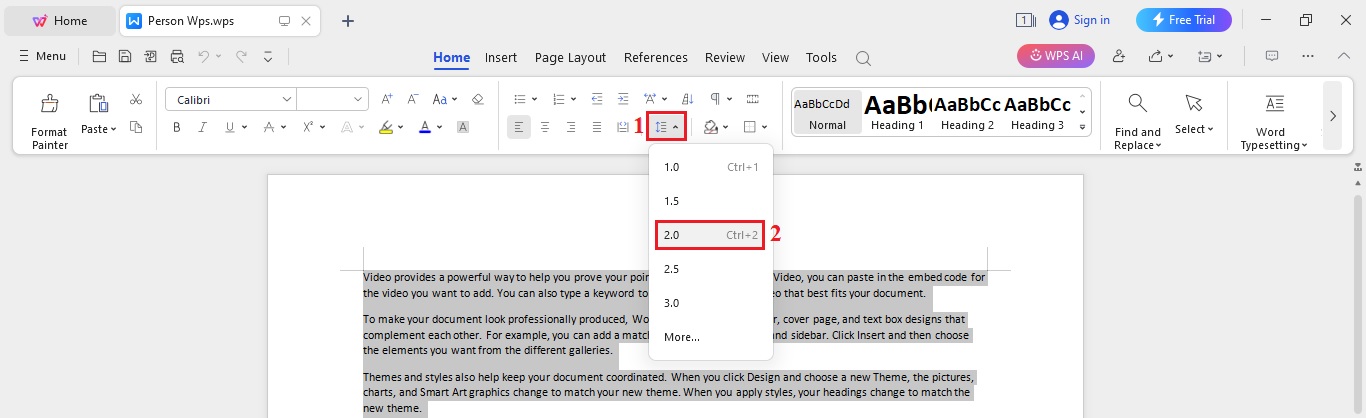The height and width of the screenshot is (418, 1366).
Task: Clear formatting with the eraser icon
Action: tap(478, 99)
